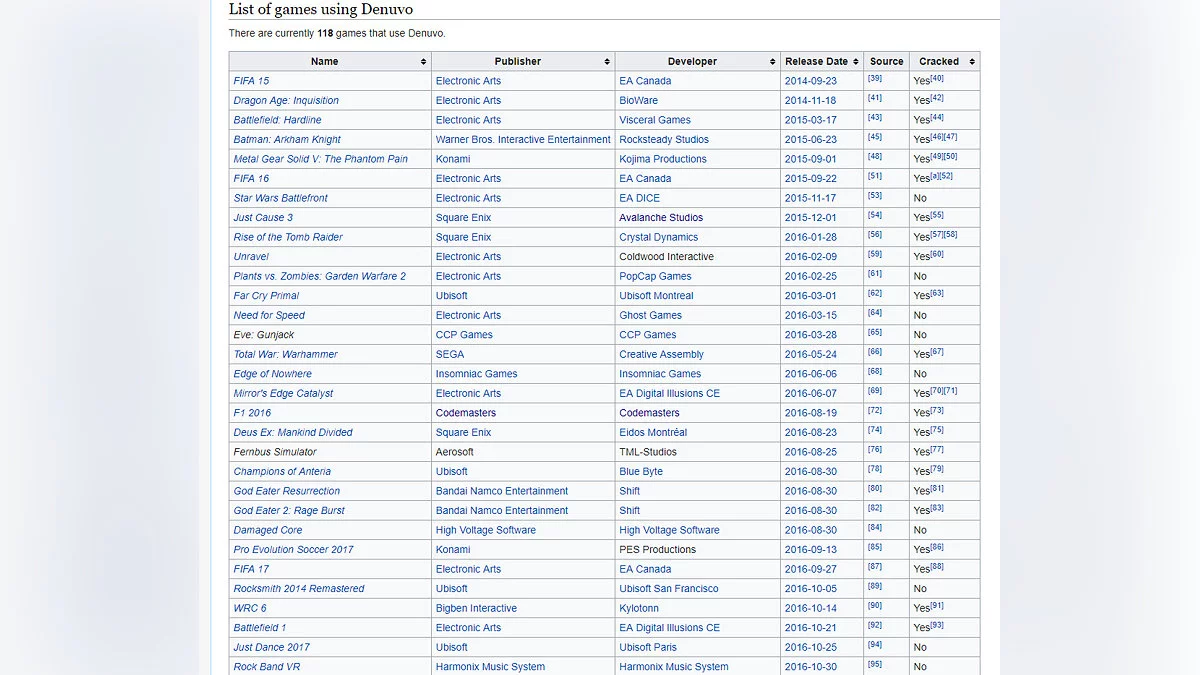Open reference [42] next to Dragon Age
This screenshot has height=675, width=1200.
936,98
